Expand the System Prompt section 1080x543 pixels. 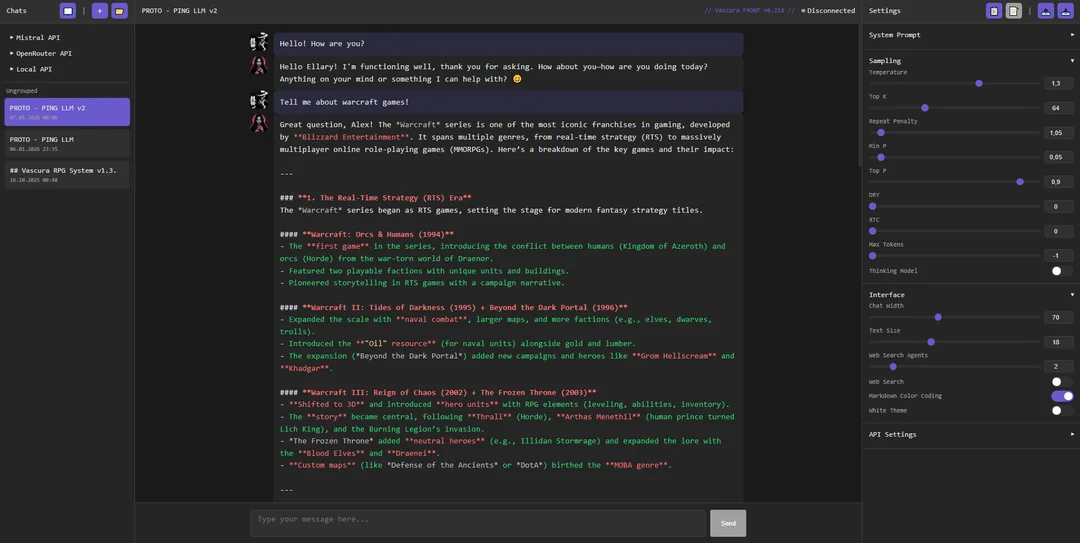[971, 35]
